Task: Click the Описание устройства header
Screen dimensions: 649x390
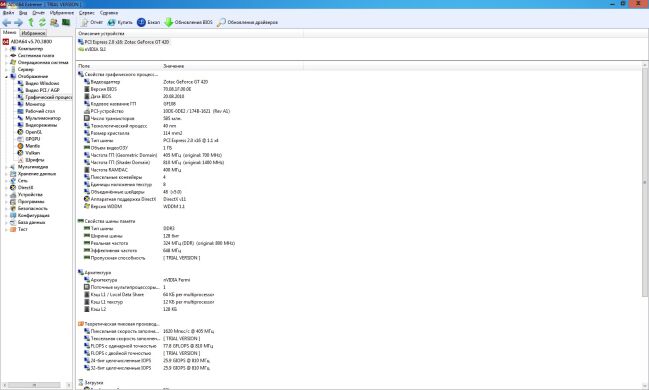Action: [x=190, y=34]
